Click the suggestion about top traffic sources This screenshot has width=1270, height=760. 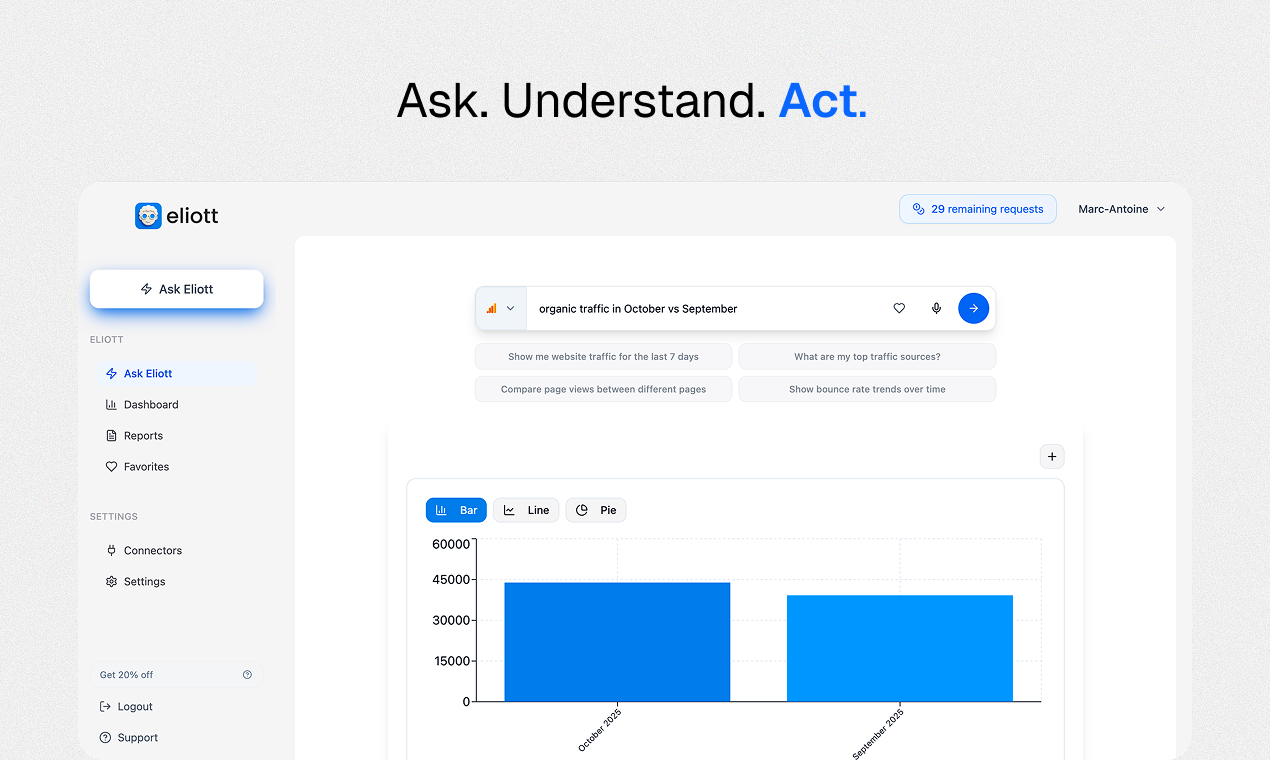pos(867,356)
